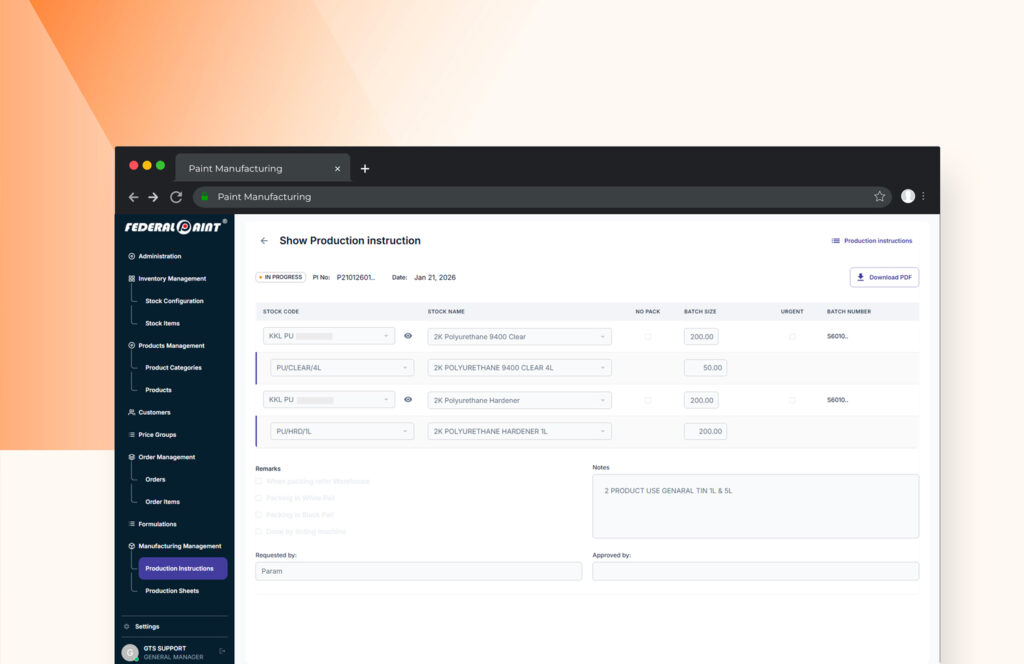This screenshot has width=1024, height=664.
Task: Click the Approved by input field
Action: pos(755,571)
